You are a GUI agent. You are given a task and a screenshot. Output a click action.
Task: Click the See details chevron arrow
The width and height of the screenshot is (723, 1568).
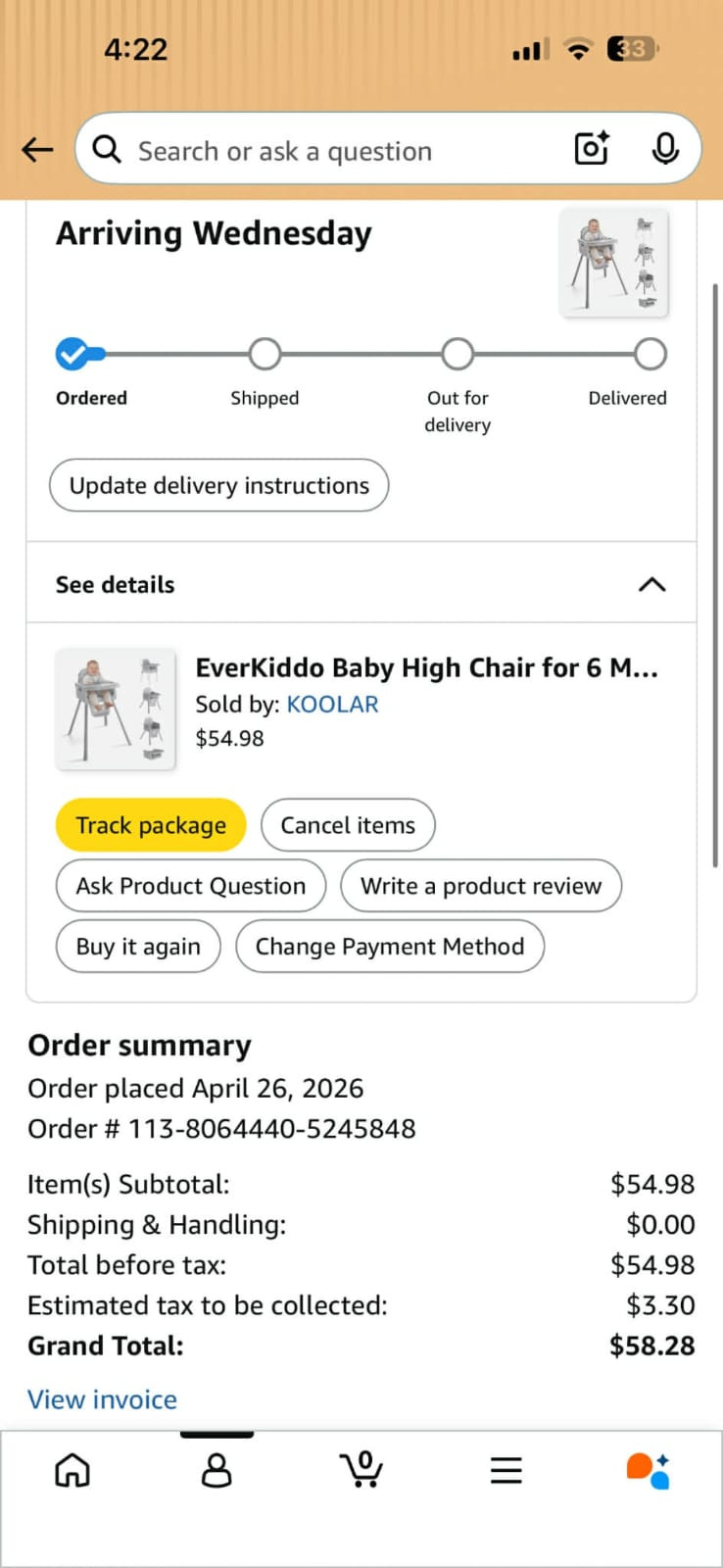[x=651, y=585]
